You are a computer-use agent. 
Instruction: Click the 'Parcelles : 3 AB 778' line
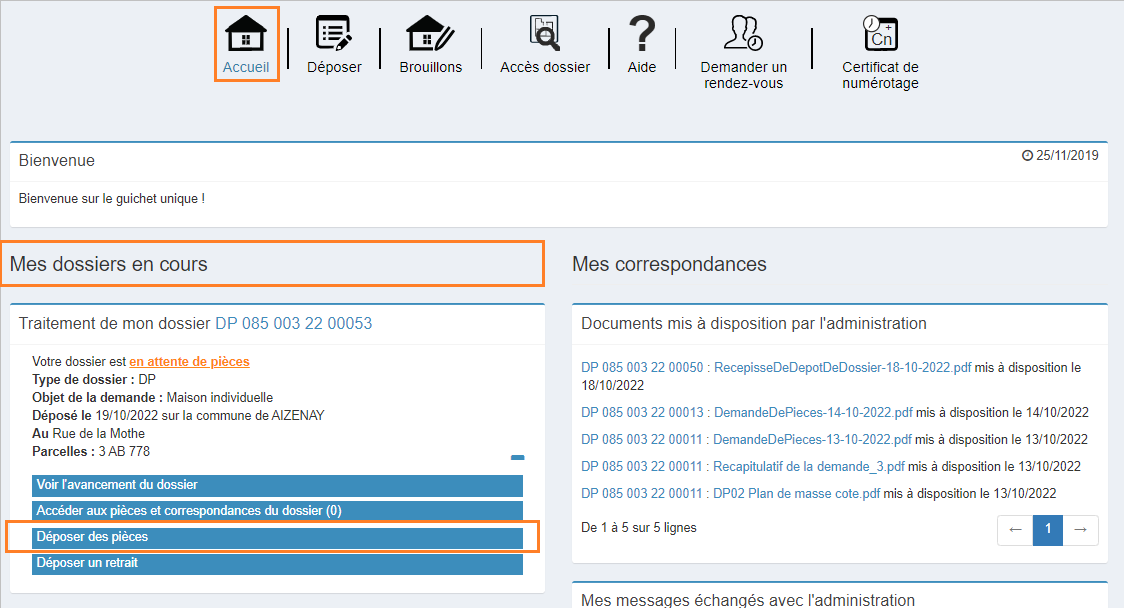coord(91,452)
